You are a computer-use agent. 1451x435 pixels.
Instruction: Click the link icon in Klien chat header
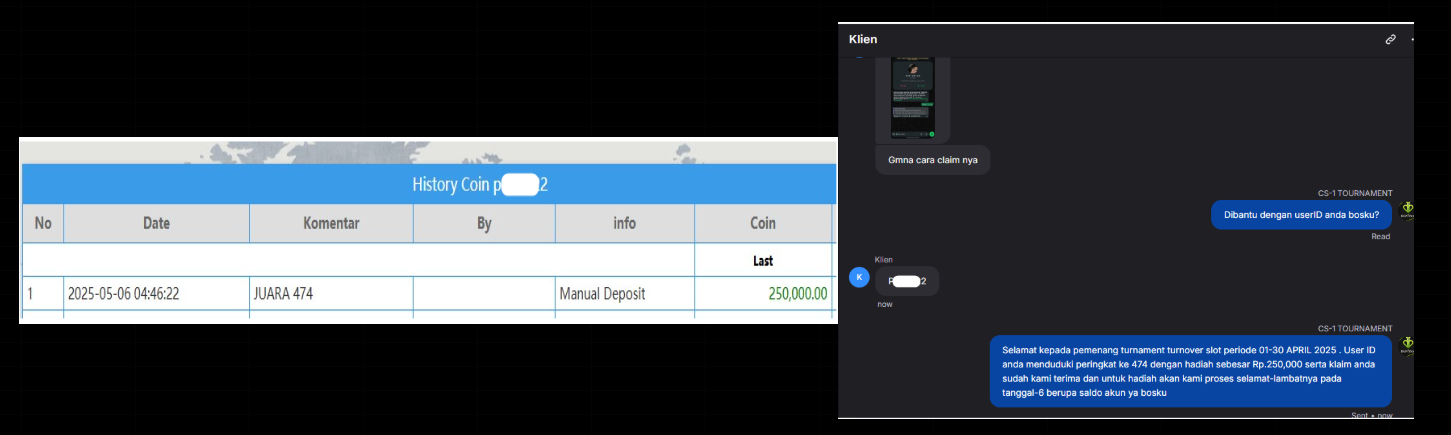coord(1390,40)
